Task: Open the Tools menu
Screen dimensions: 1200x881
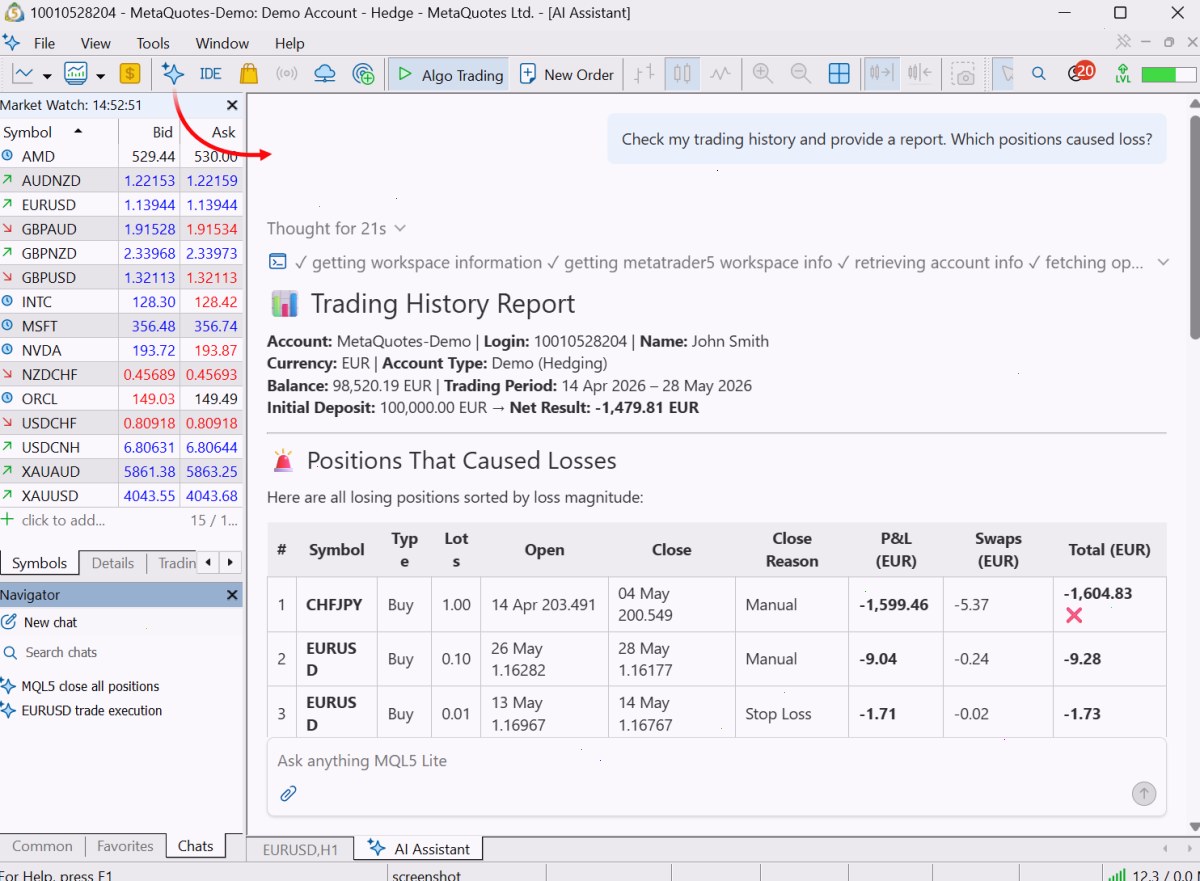Action: tap(153, 43)
